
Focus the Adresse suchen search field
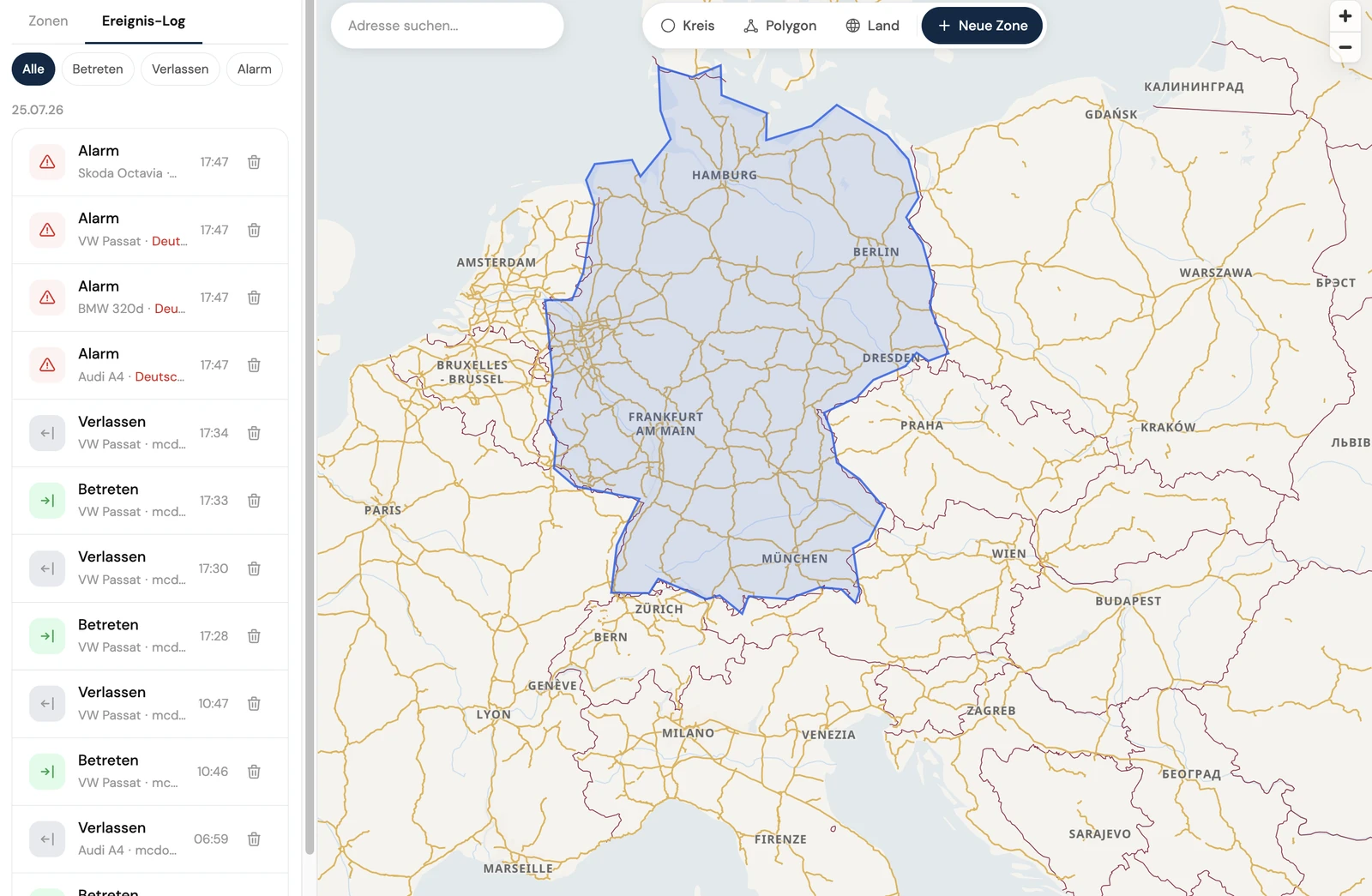click(448, 26)
